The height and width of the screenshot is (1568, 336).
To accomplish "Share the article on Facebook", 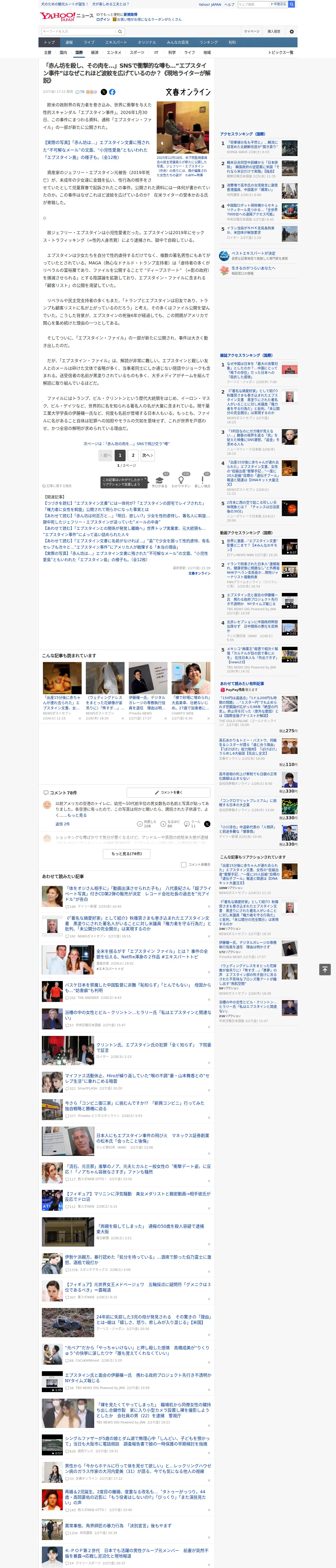I will (112, 92).
